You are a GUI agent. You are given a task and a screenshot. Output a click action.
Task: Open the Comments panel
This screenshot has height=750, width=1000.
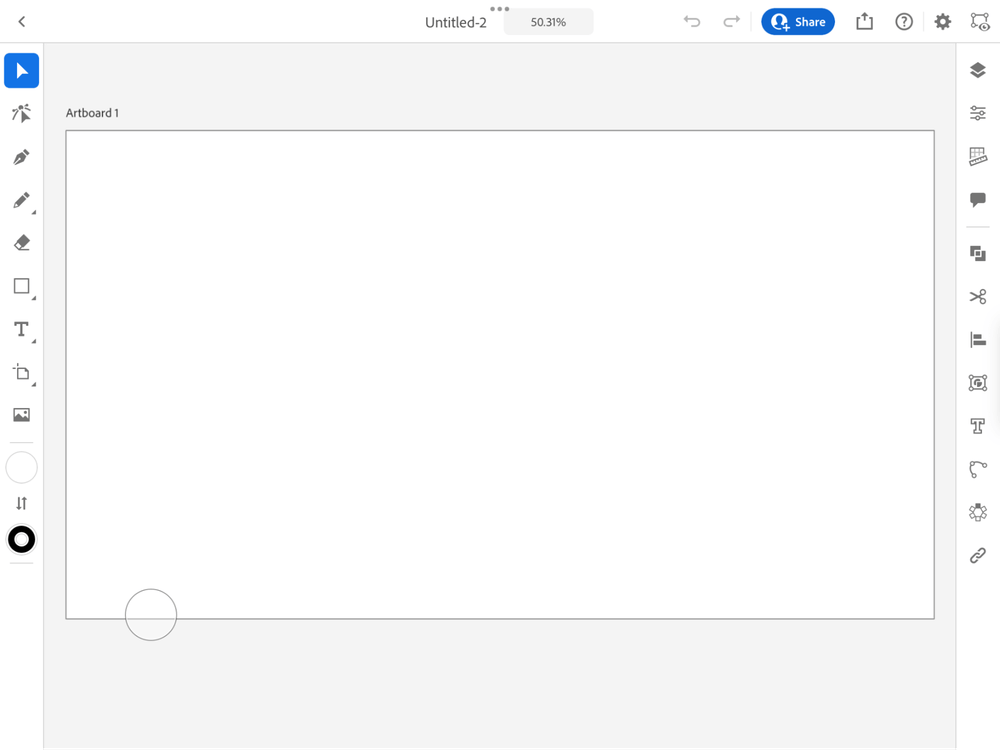point(978,200)
